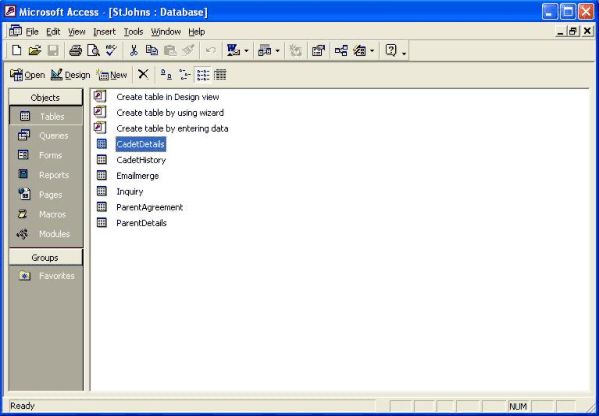Screen dimensions: 599x416
Task: Select Tables in Objects pane
Action: click(45, 117)
